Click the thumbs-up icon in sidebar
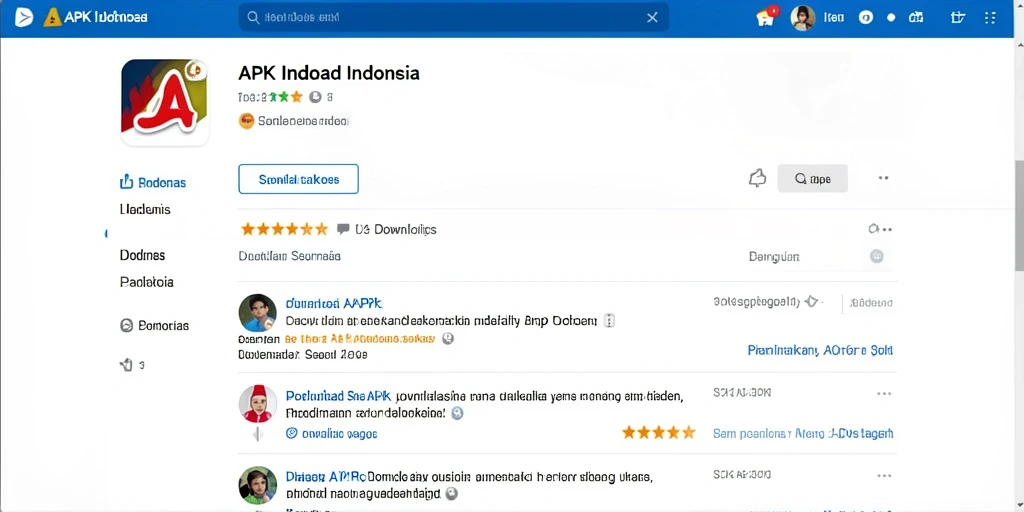Screen dimensions: 1024x512 [126, 365]
